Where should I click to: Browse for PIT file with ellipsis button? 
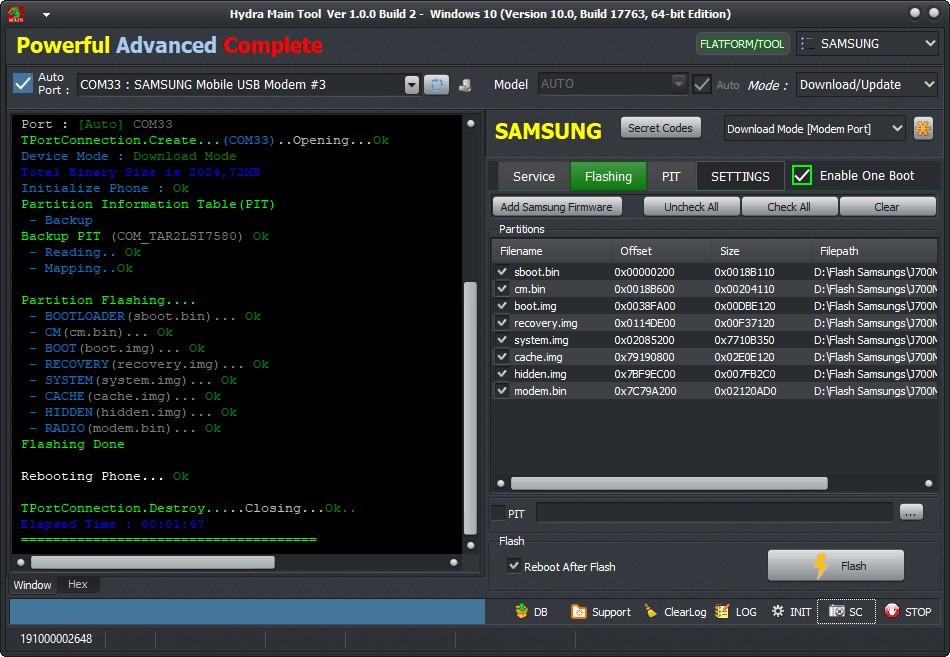(911, 513)
